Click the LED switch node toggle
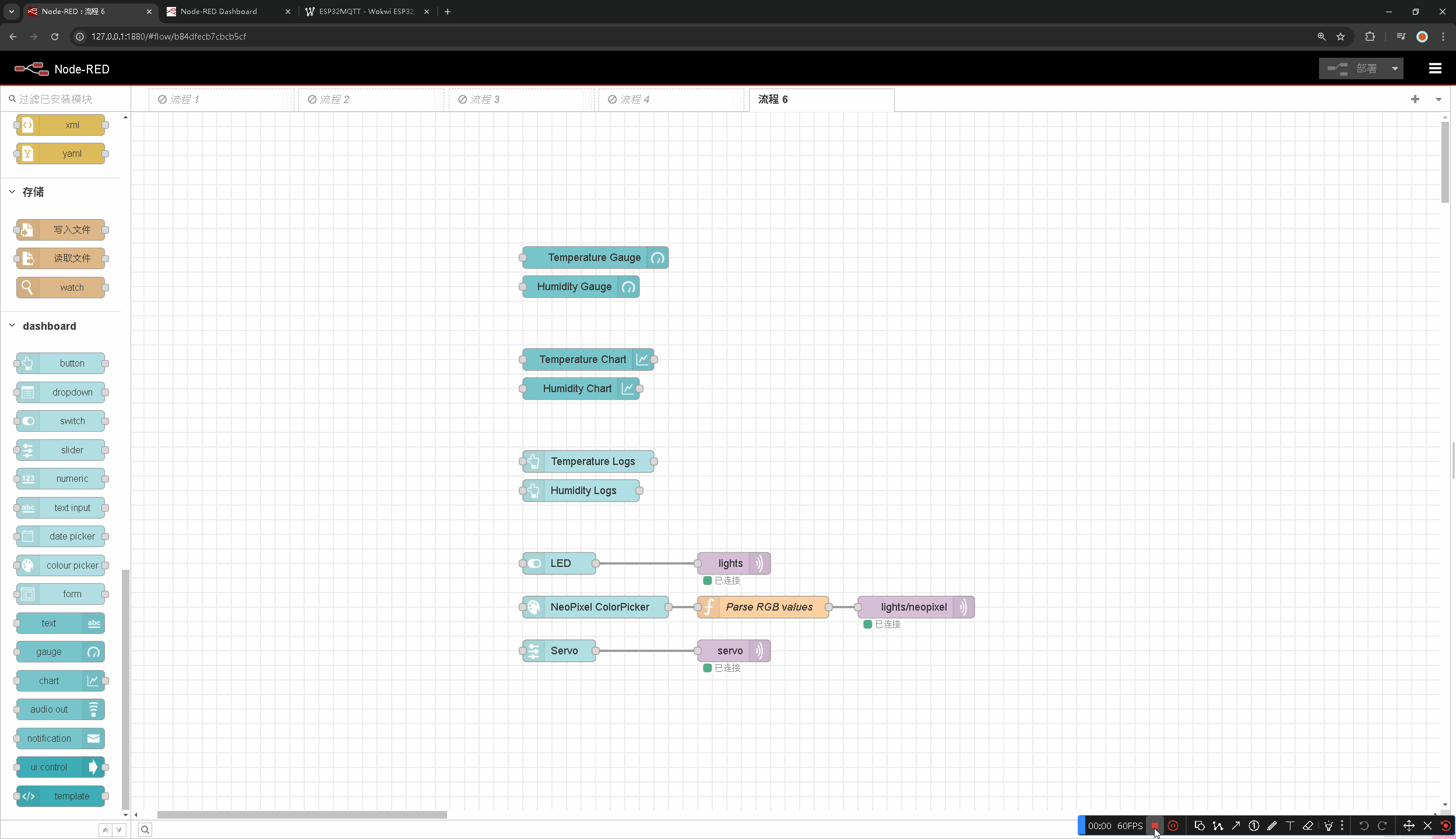 534,563
